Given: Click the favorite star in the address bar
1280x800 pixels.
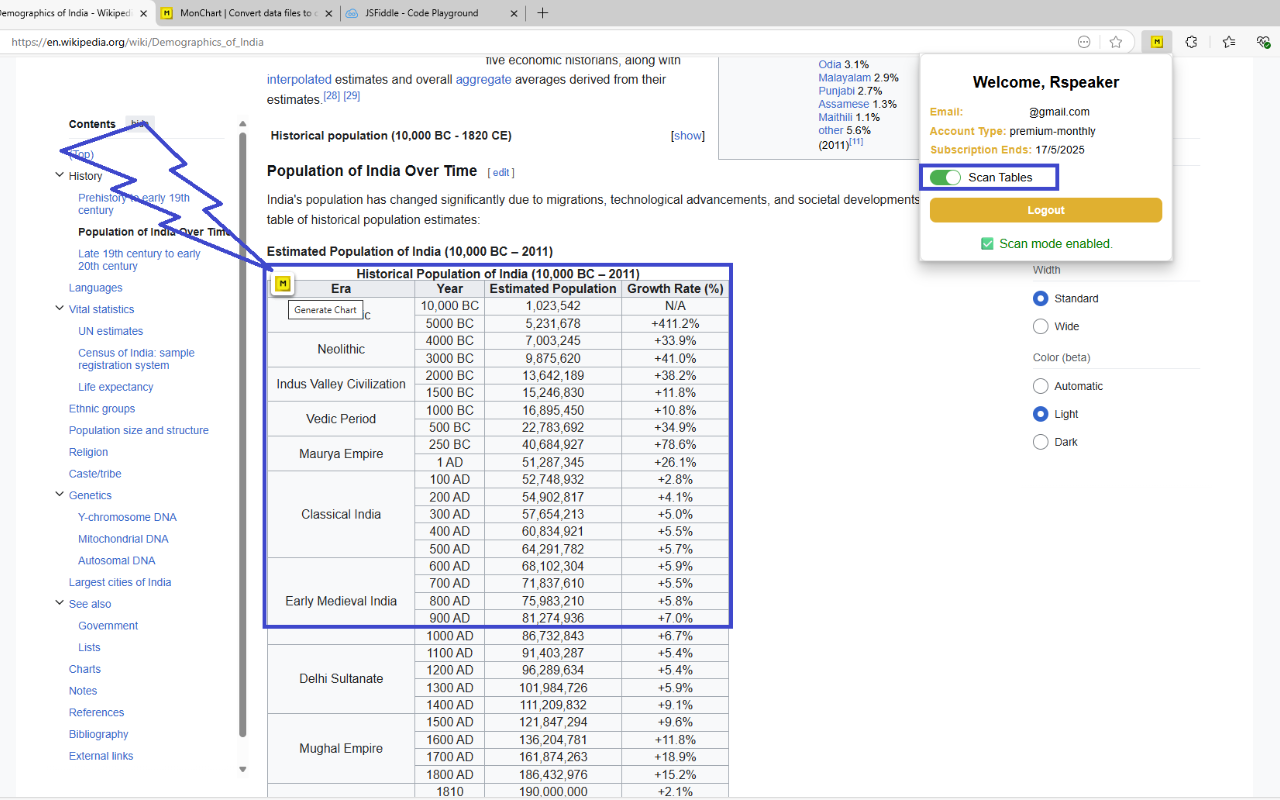Looking at the screenshot, I should [1116, 42].
